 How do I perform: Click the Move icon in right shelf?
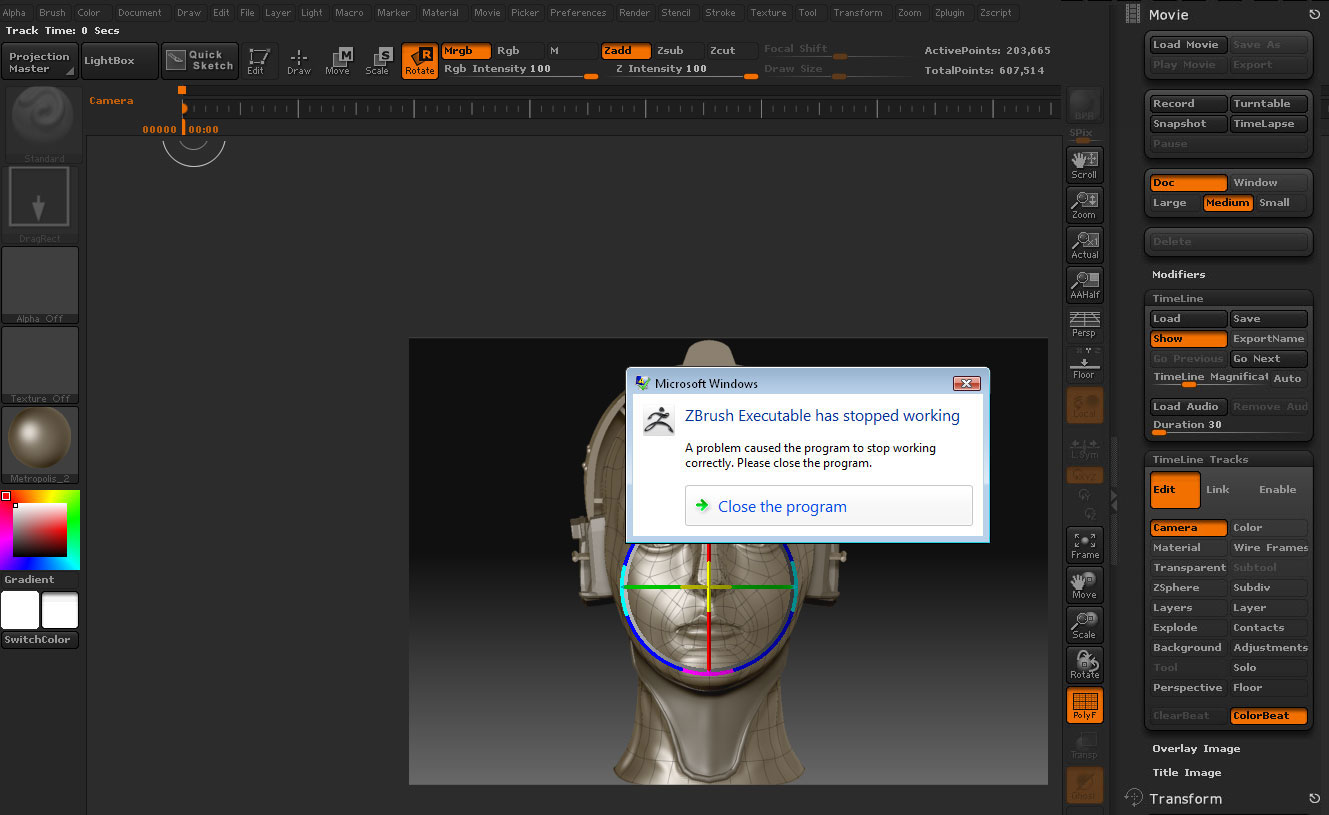[1085, 584]
